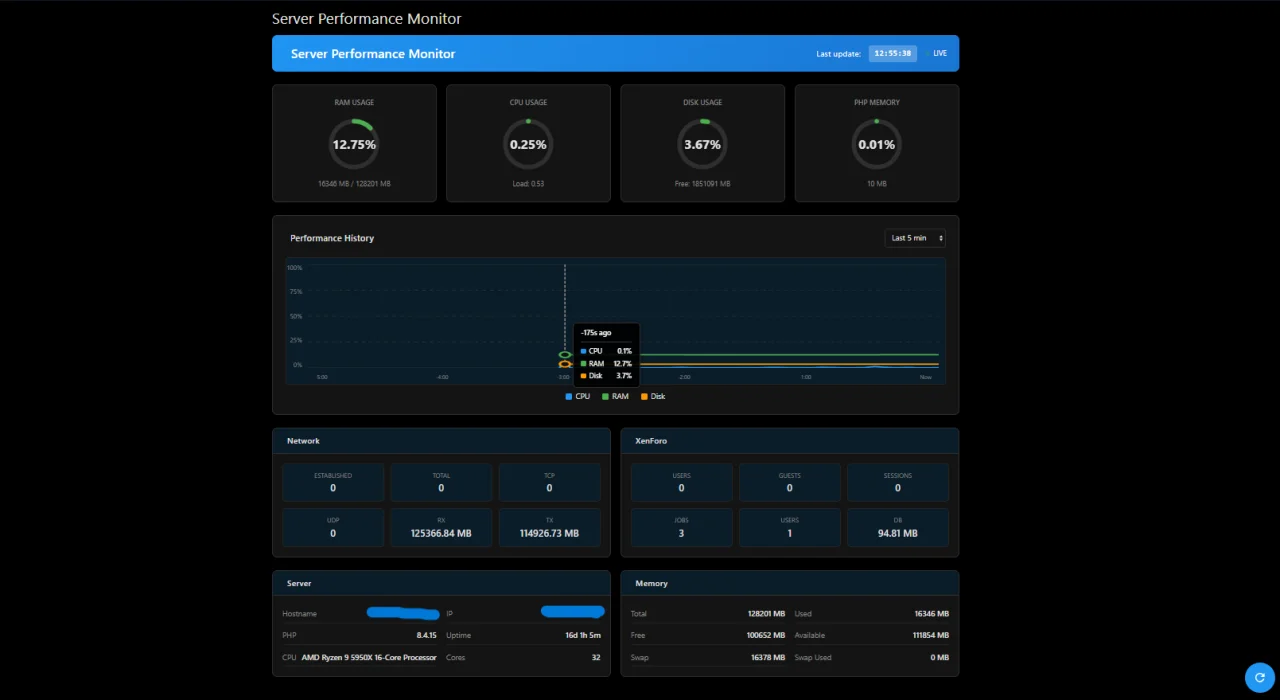The height and width of the screenshot is (700, 1280).
Task: Select the Swap value 16378 MB
Action: pyautogui.click(x=768, y=658)
